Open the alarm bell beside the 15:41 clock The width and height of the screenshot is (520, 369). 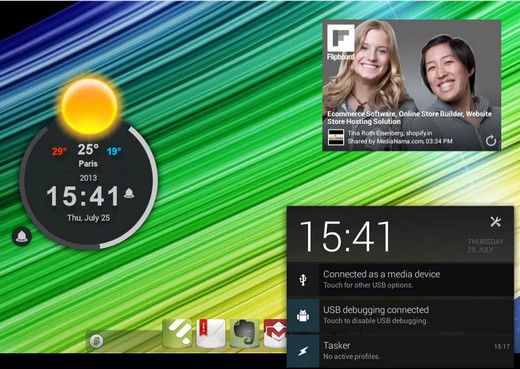[129, 193]
